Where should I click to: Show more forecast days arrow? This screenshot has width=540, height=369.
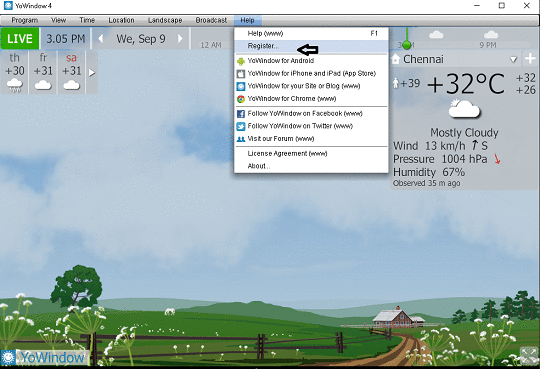[92, 73]
